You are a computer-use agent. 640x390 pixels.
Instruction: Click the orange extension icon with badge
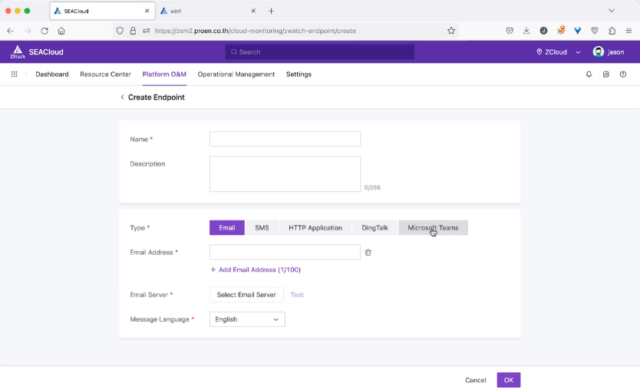[x=561, y=30]
